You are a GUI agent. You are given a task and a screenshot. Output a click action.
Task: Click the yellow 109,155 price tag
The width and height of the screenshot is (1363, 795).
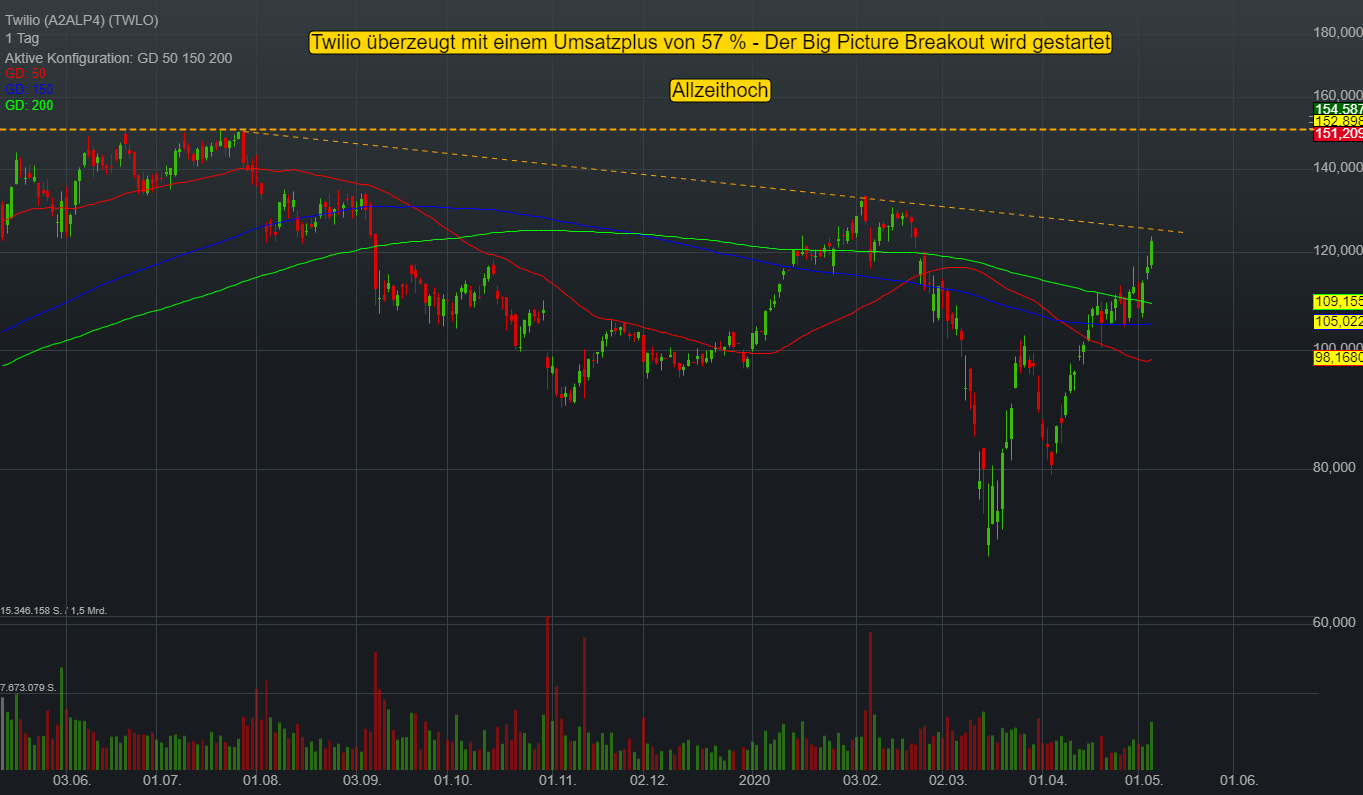[1337, 301]
